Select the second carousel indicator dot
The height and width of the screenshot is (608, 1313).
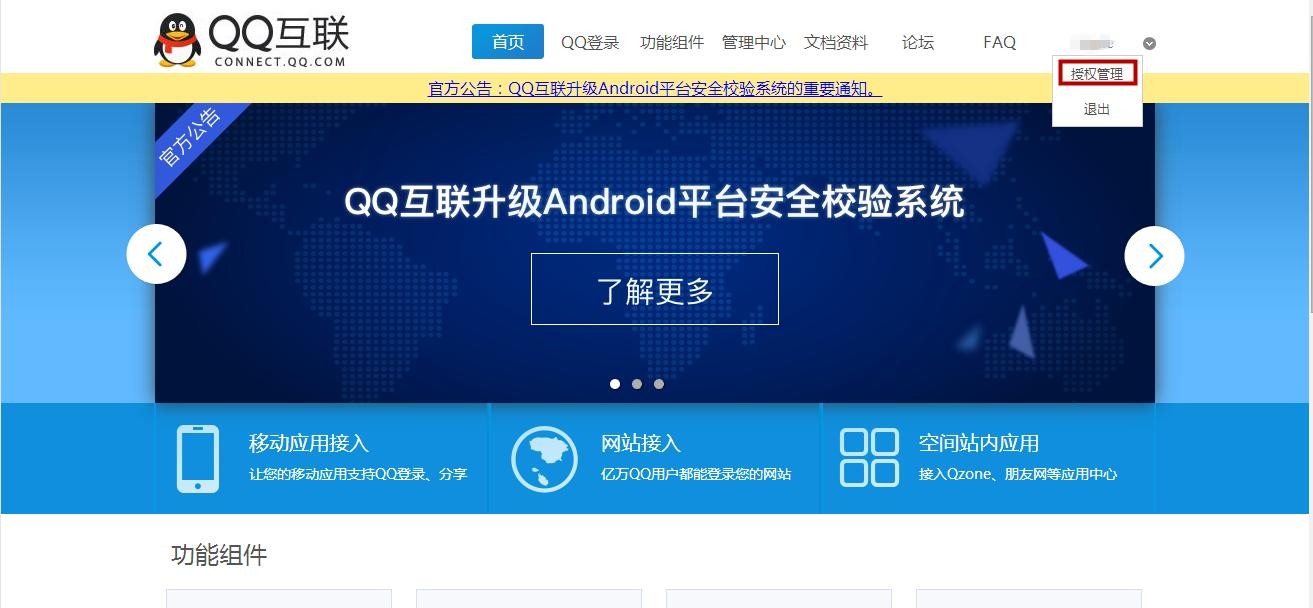637,384
